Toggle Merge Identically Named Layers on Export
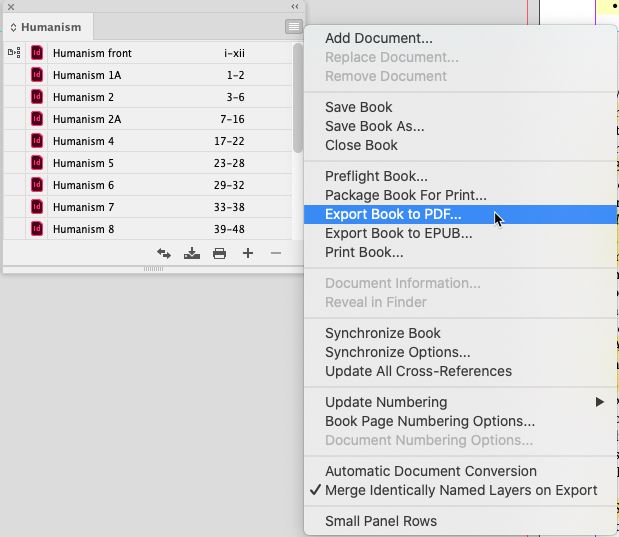This screenshot has width=619, height=537. point(461,490)
